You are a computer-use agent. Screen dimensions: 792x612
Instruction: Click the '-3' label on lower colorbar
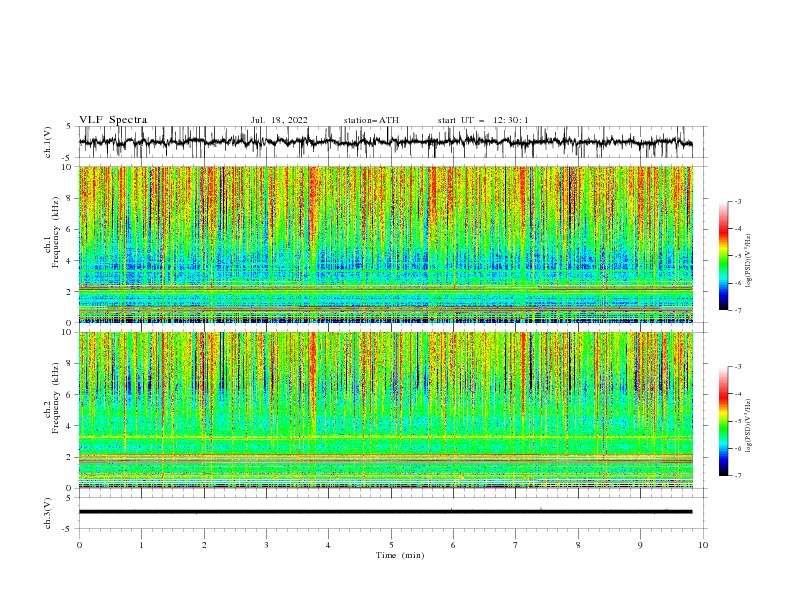click(x=737, y=367)
